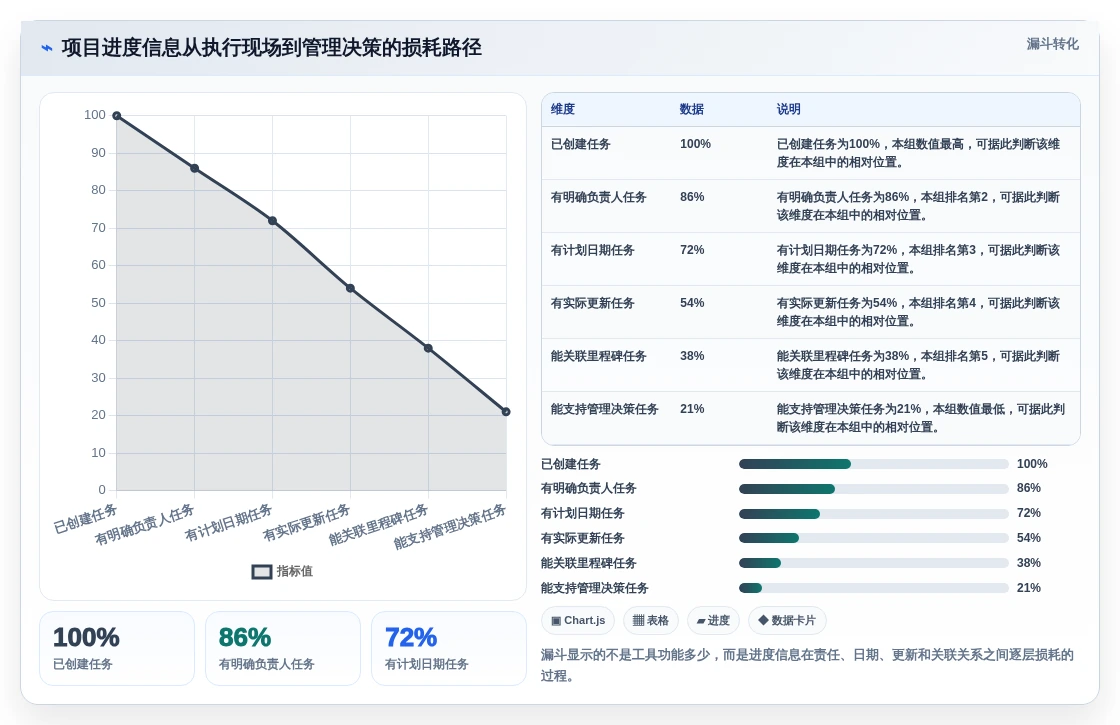Select table cell 已创建任务

(581, 144)
